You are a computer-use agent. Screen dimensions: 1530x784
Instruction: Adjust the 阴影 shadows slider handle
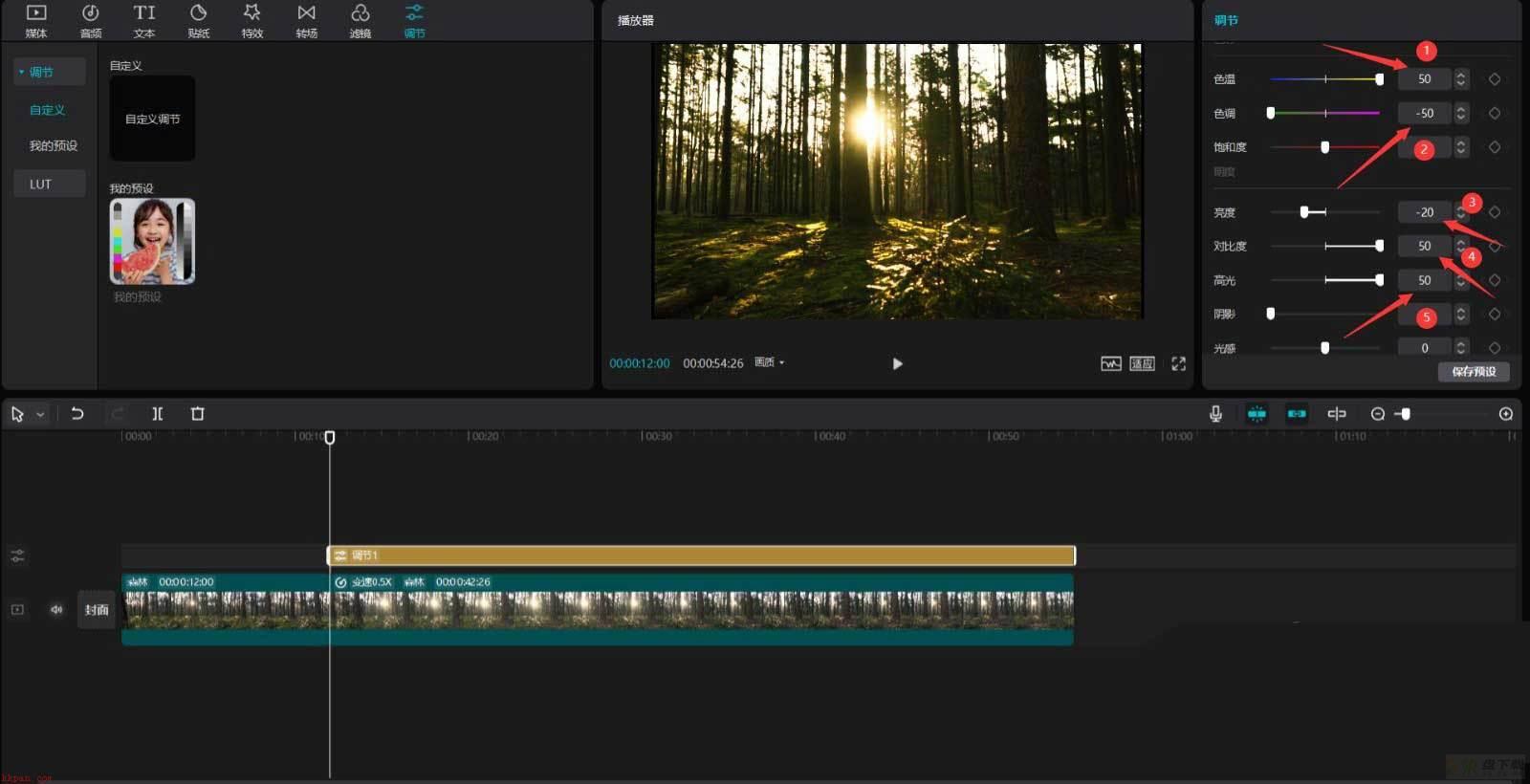point(1271,314)
